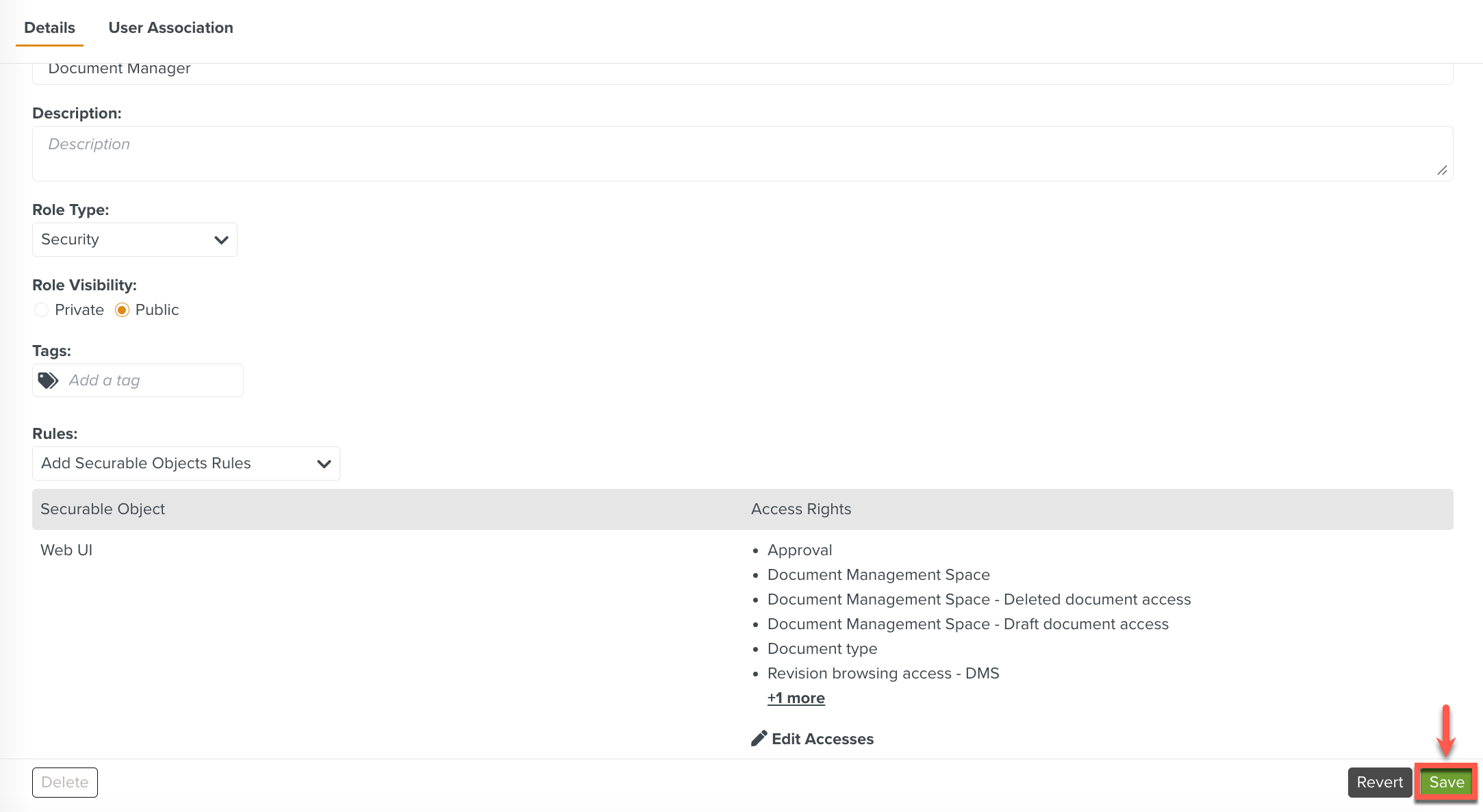Click the Delete button
This screenshot has height=812, width=1483.
click(x=65, y=783)
